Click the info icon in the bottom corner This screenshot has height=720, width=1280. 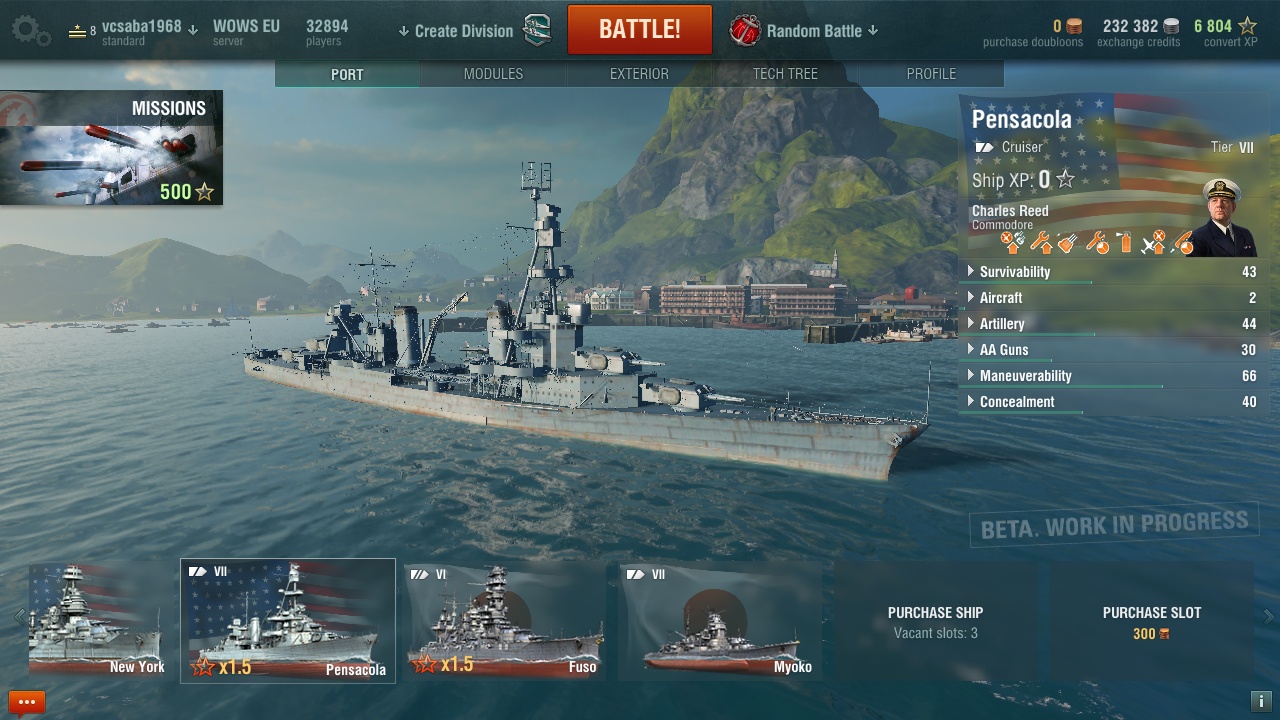(x=1261, y=701)
